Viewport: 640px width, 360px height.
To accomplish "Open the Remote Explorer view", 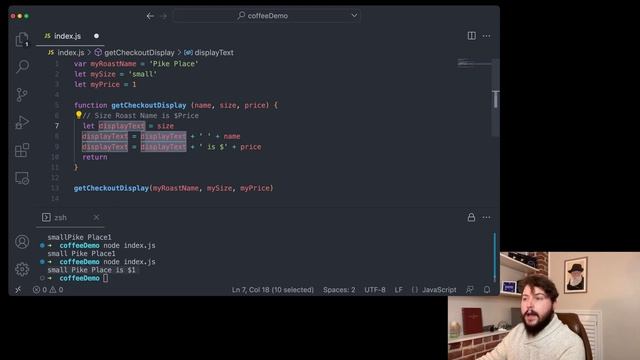I will (22, 178).
